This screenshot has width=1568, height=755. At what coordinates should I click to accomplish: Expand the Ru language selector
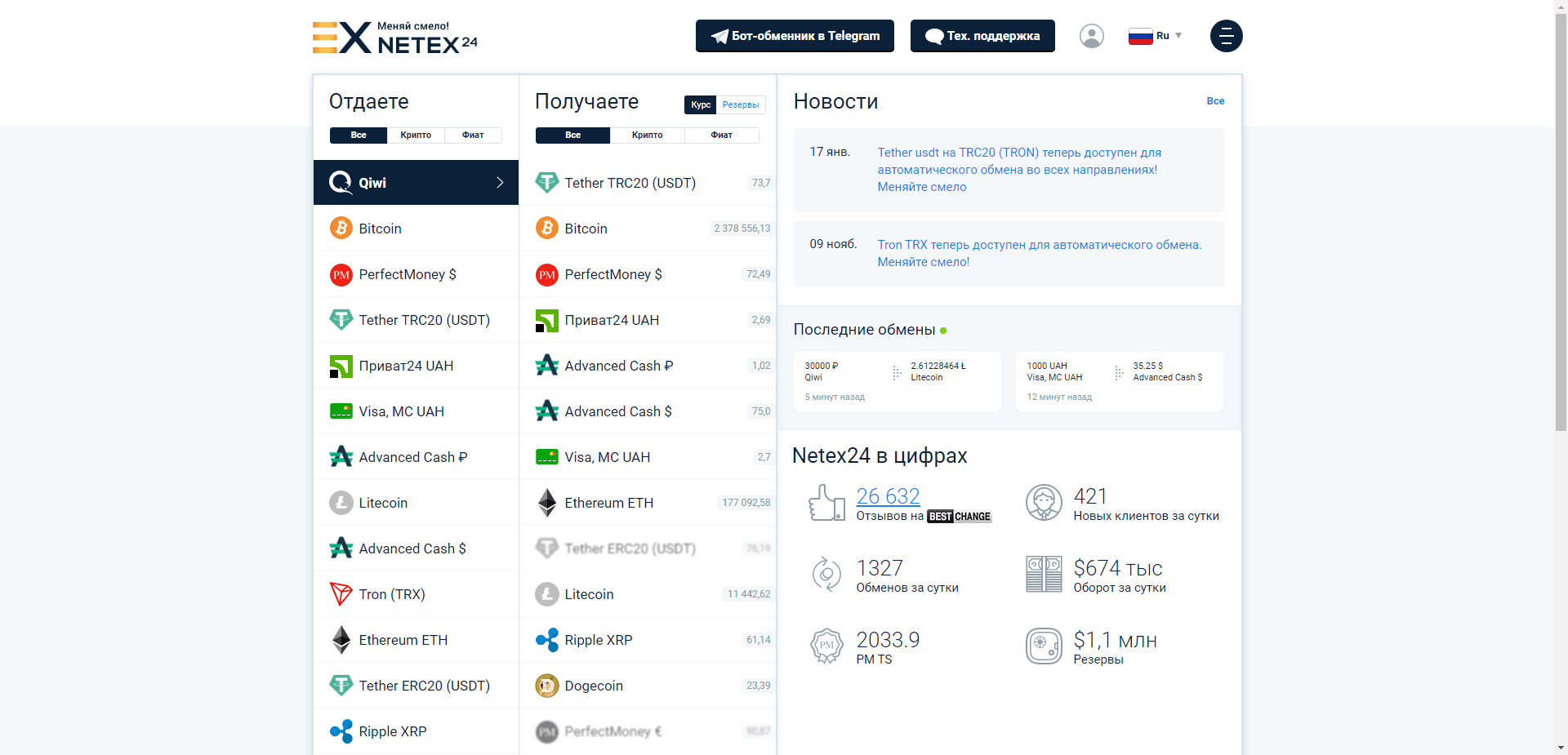pos(1154,35)
